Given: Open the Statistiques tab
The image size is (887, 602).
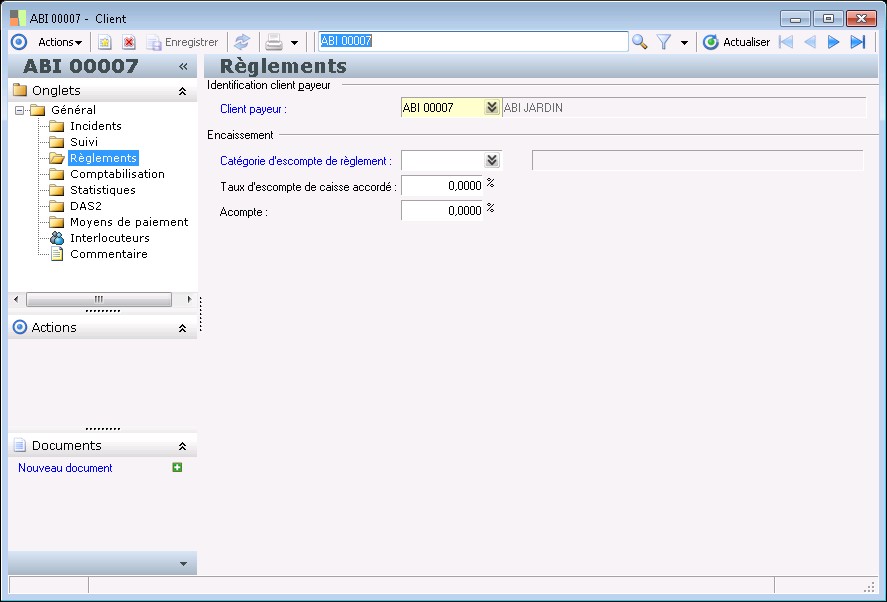Looking at the screenshot, I should tap(102, 190).
